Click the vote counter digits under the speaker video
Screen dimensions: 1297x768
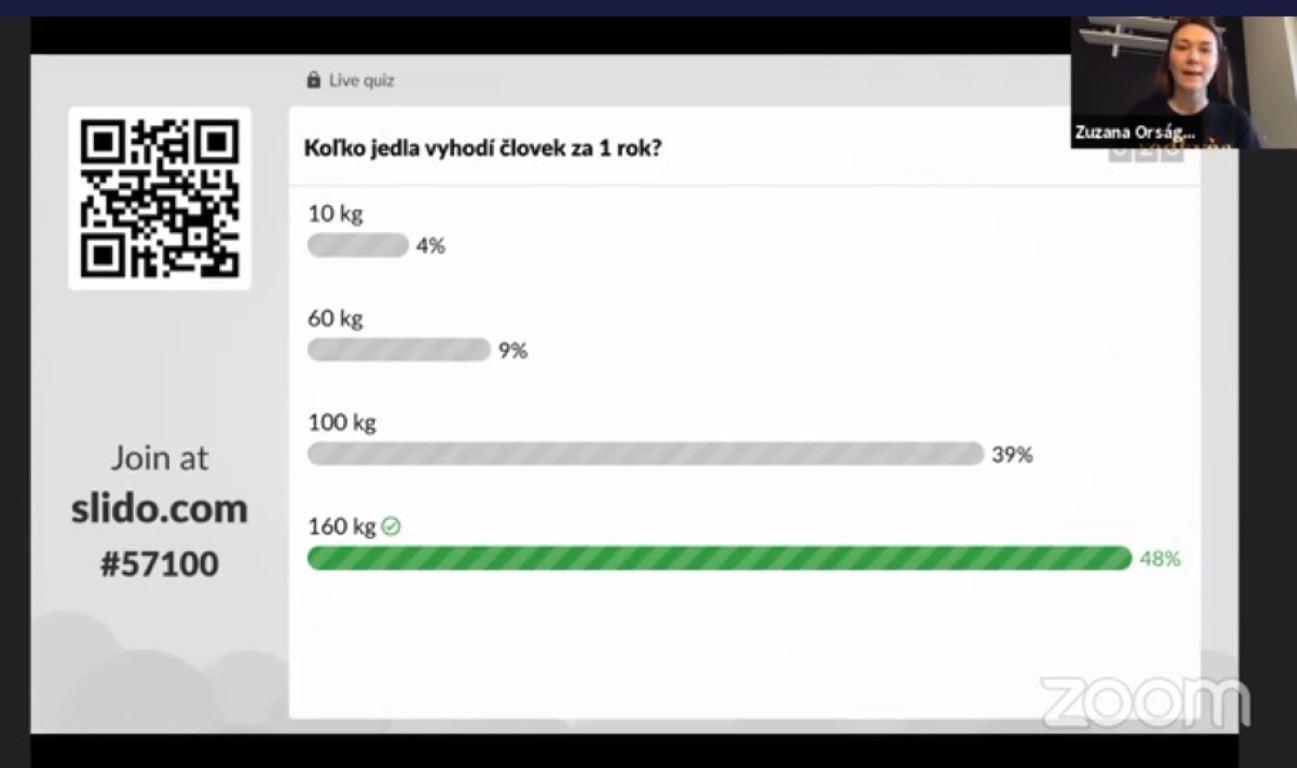(1146, 153)
